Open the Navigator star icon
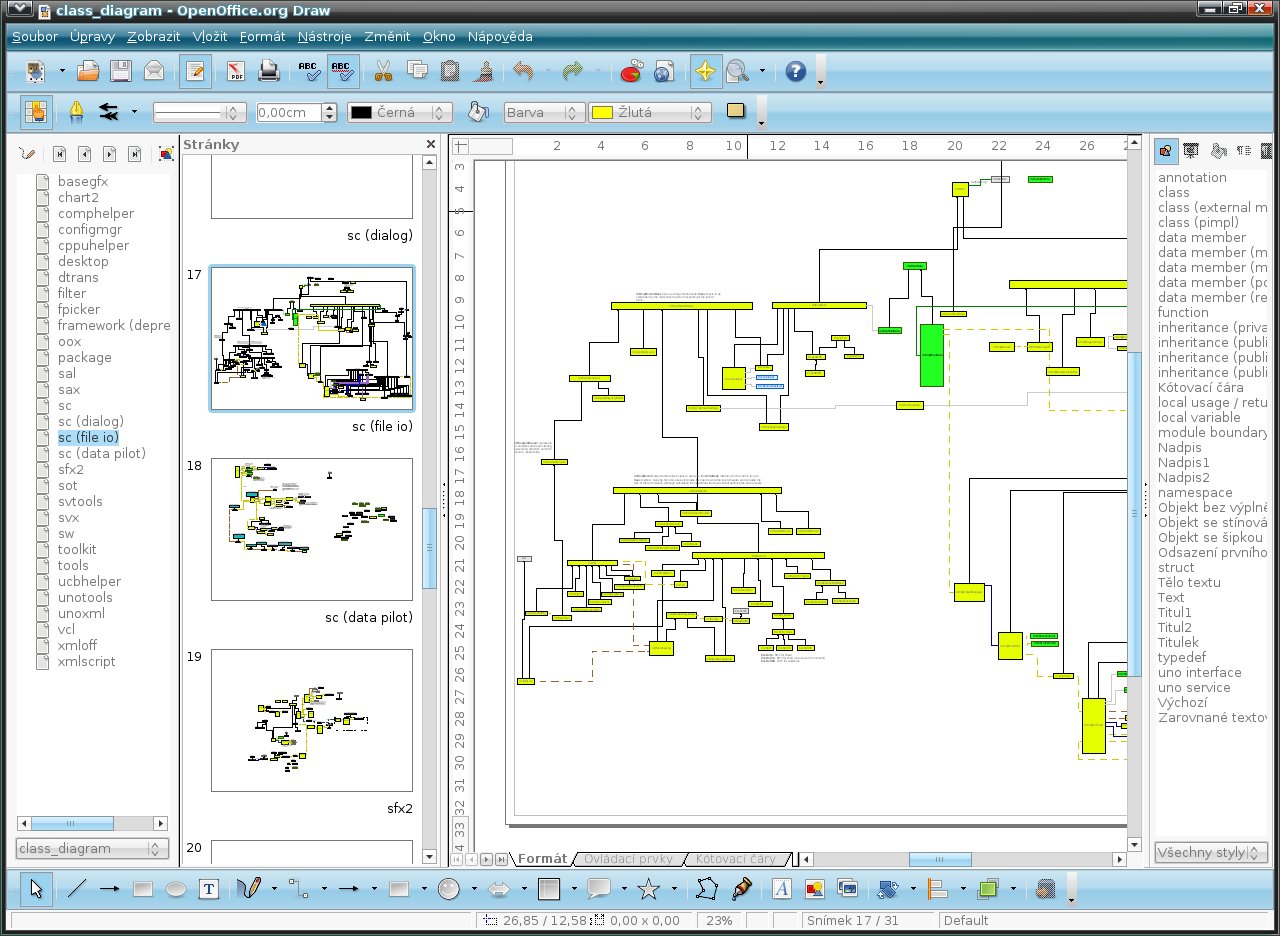The width and height of the screenshot is (1280, 936). (706, 71)
